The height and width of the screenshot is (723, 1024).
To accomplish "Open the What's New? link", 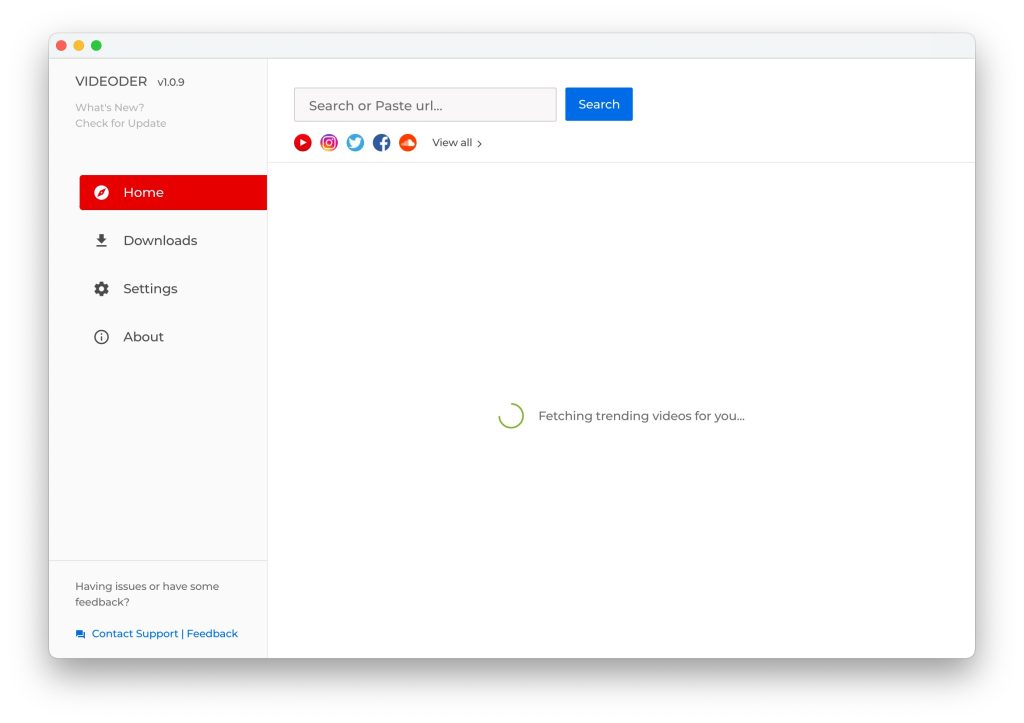I will tap(110, 107).
